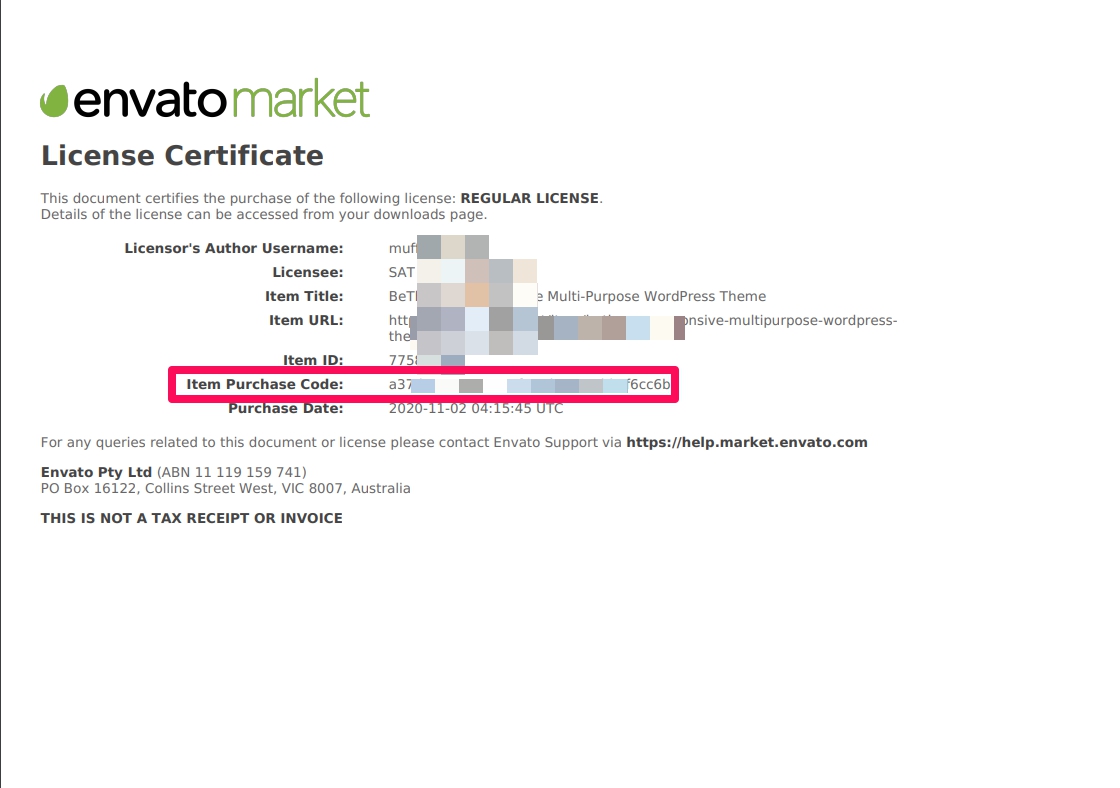Click the purchase date value 2020-11-02 04:15:45 UTC
This screenshot has height=788, width=1120.
[476, 408]
